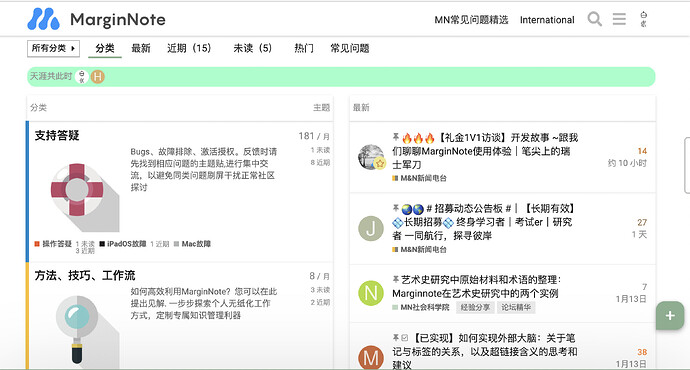Click the 天涯共此时 banner label
Image resolution: width=690 pixels, height=370 pixels.
tap(51, 76)
